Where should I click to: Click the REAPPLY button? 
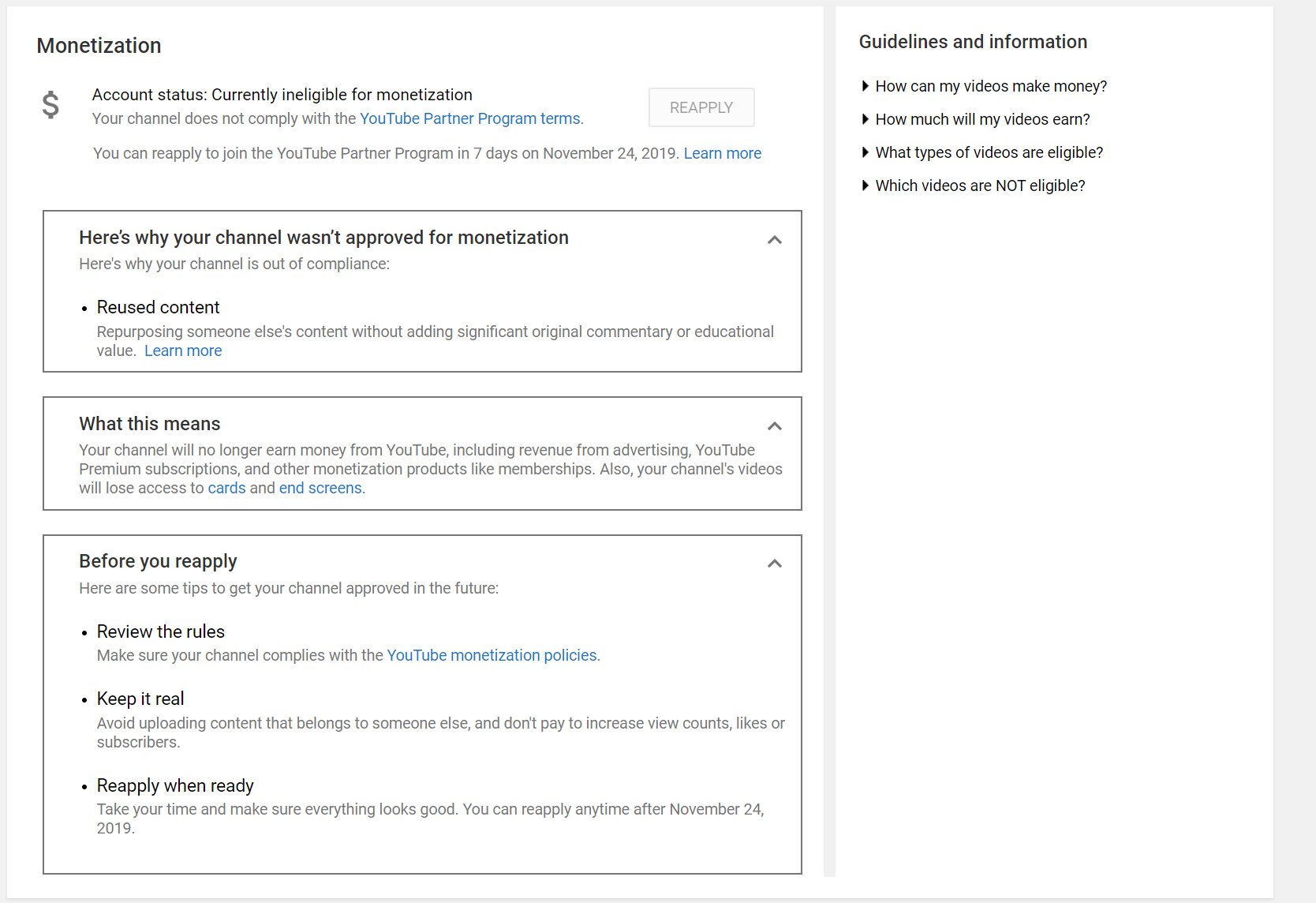(701, 107)
